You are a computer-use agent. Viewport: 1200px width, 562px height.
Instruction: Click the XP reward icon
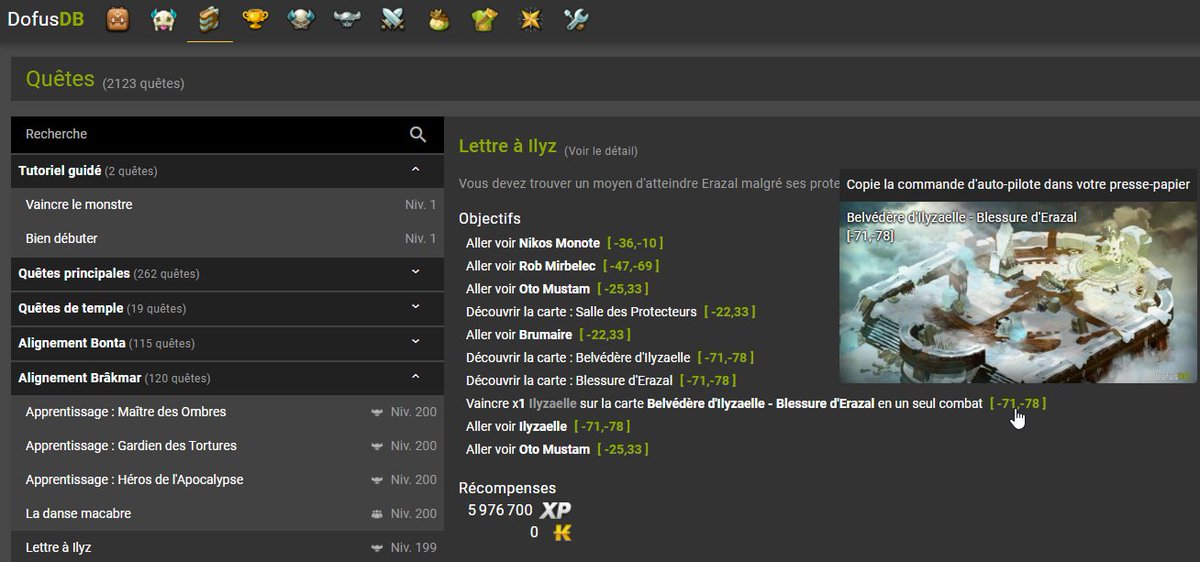point(556,510)
